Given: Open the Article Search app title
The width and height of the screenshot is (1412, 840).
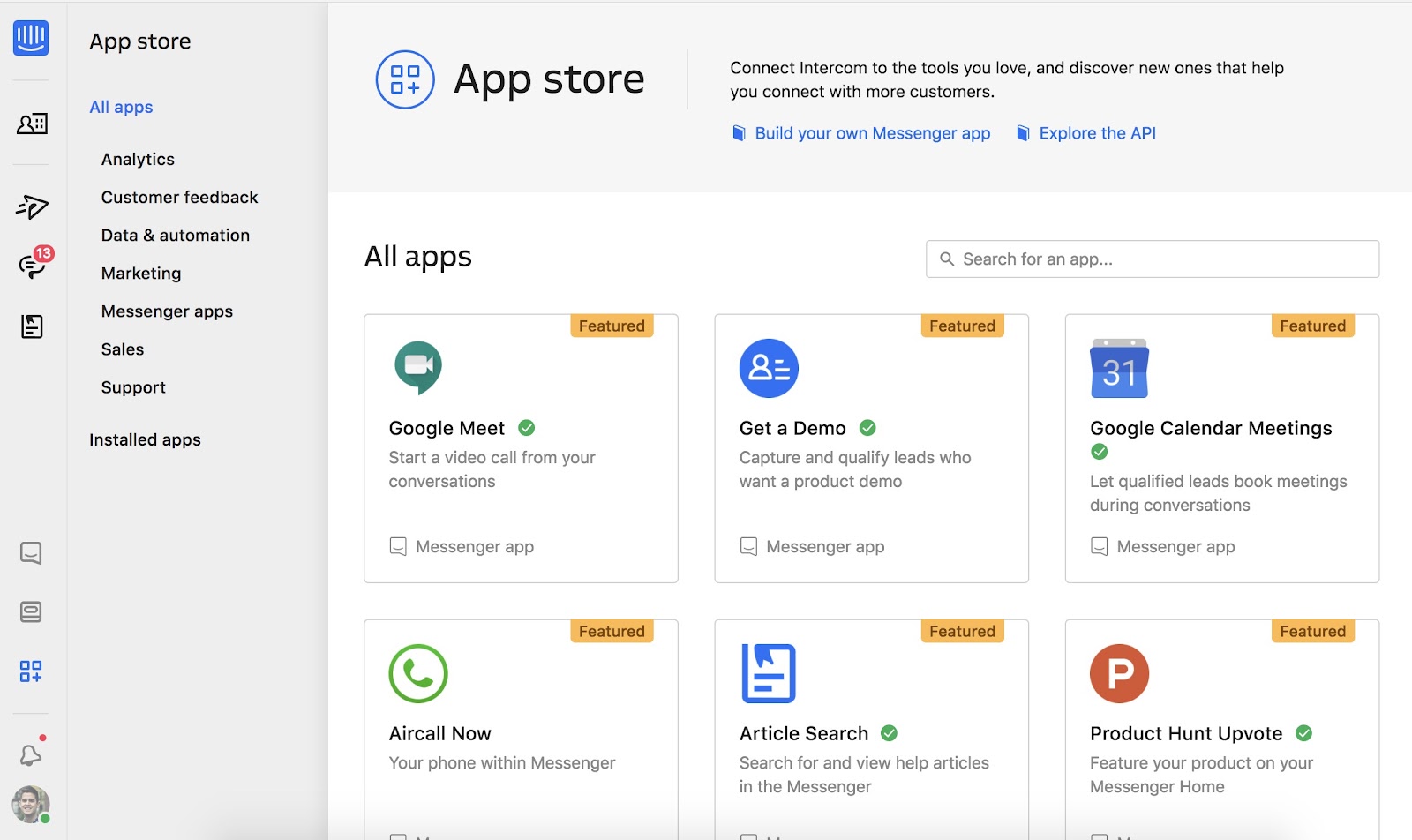Looking at the screenshot, I should (804, 733).
